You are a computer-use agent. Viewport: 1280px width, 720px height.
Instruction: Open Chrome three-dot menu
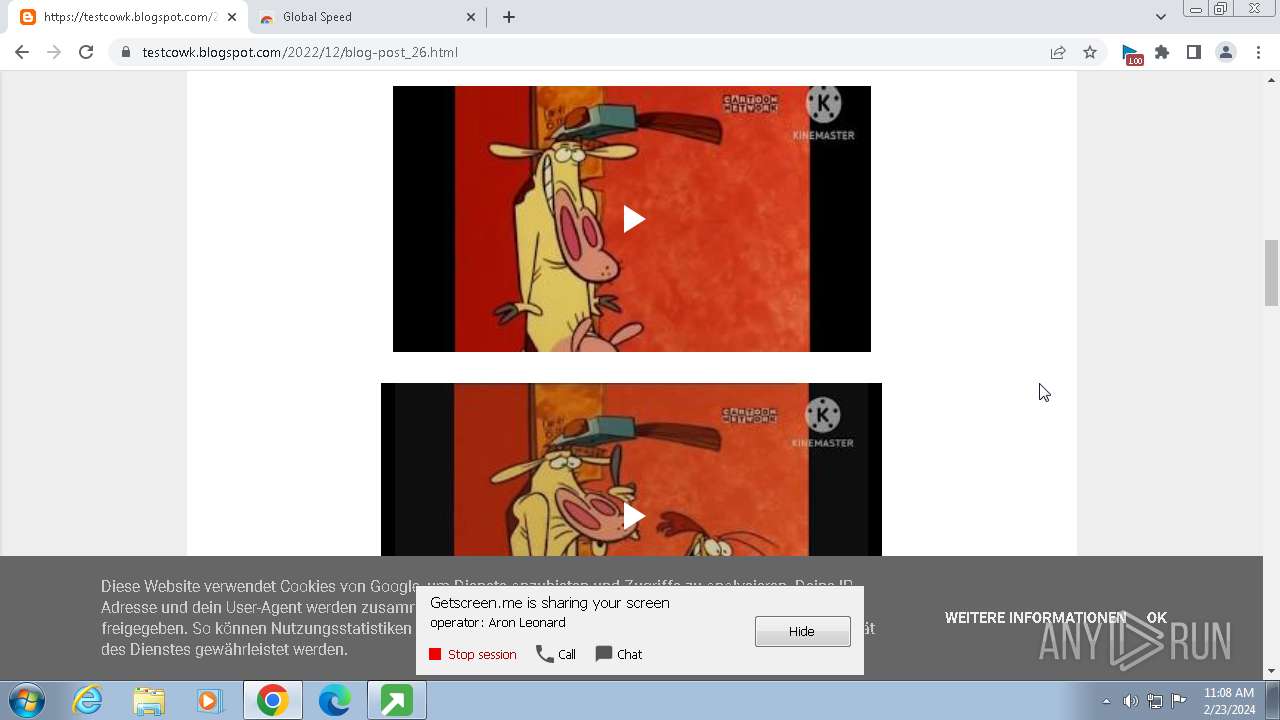point(1258,52)
